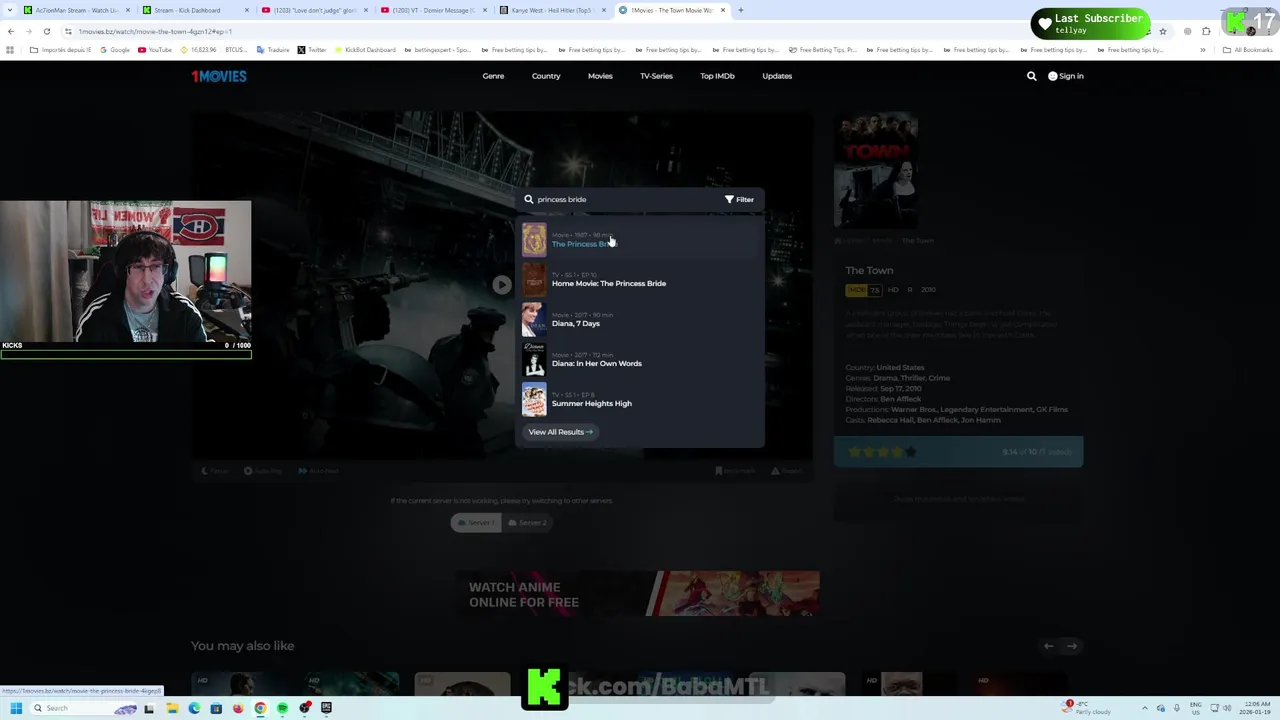Select Diana: In Her Own Words result
This screenshot has height=720, width=1280.
coord(640,360)
